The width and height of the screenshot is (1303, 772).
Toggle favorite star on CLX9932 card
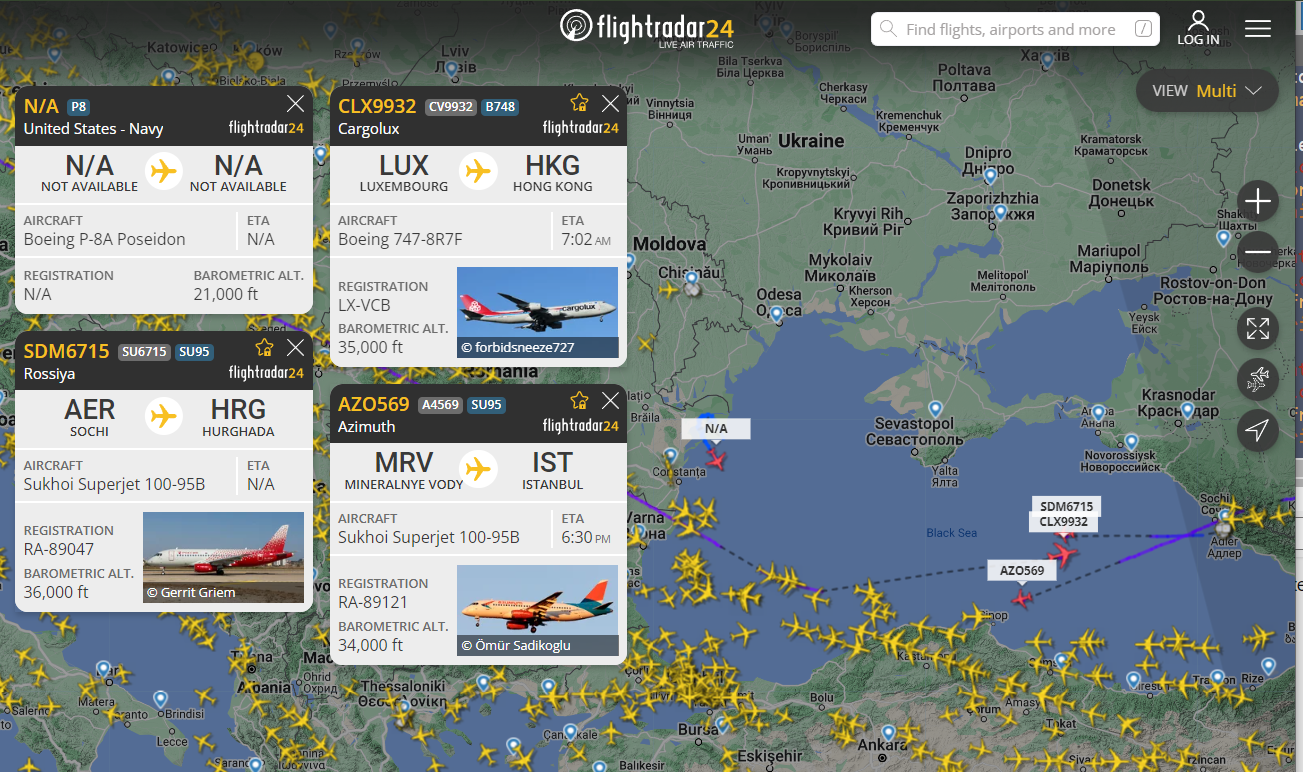(x=579, y=103)
